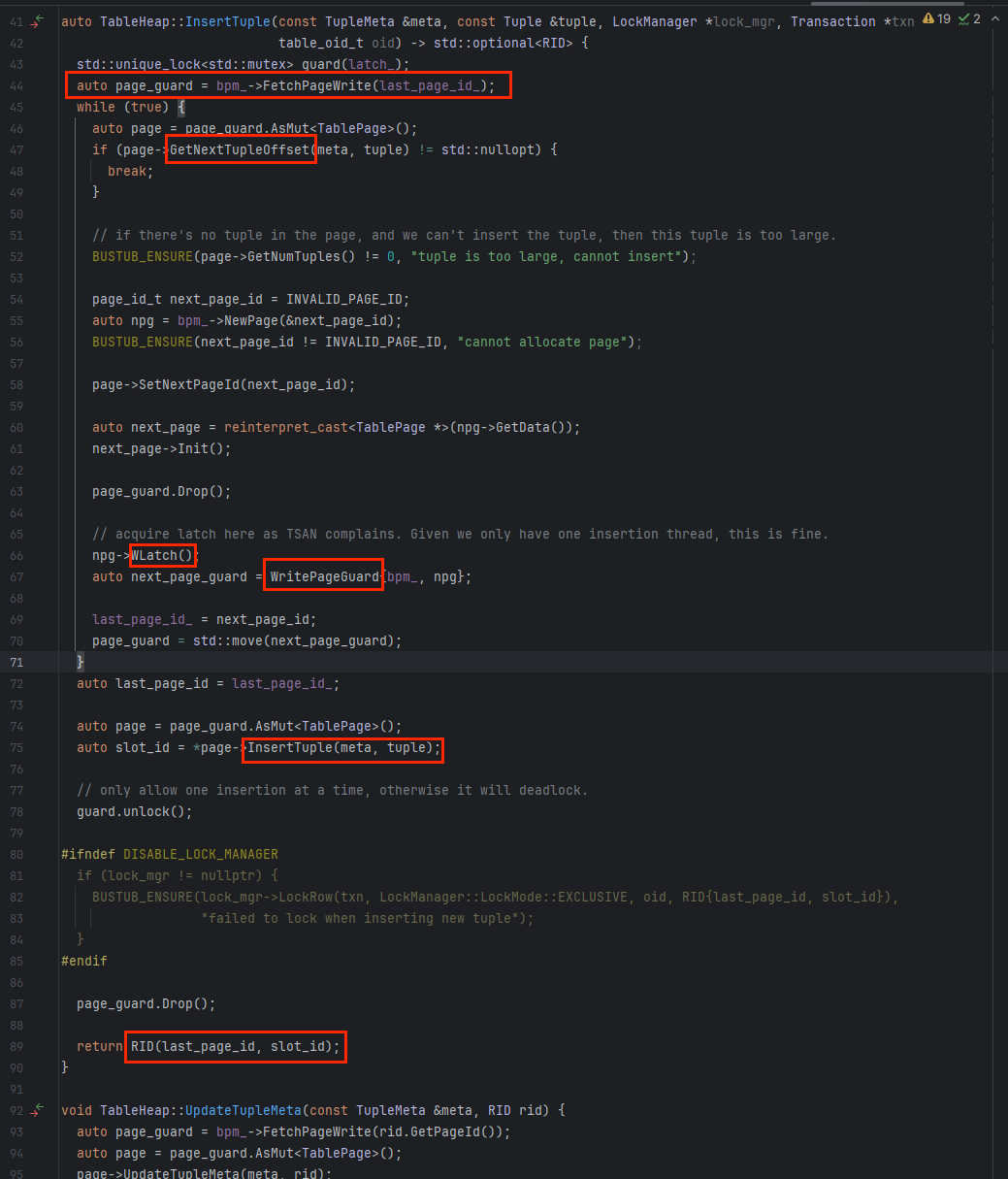Screen dimensions: 1008x1179
Task: Click line number 71 in the gutter
Action: click(16, 662)
